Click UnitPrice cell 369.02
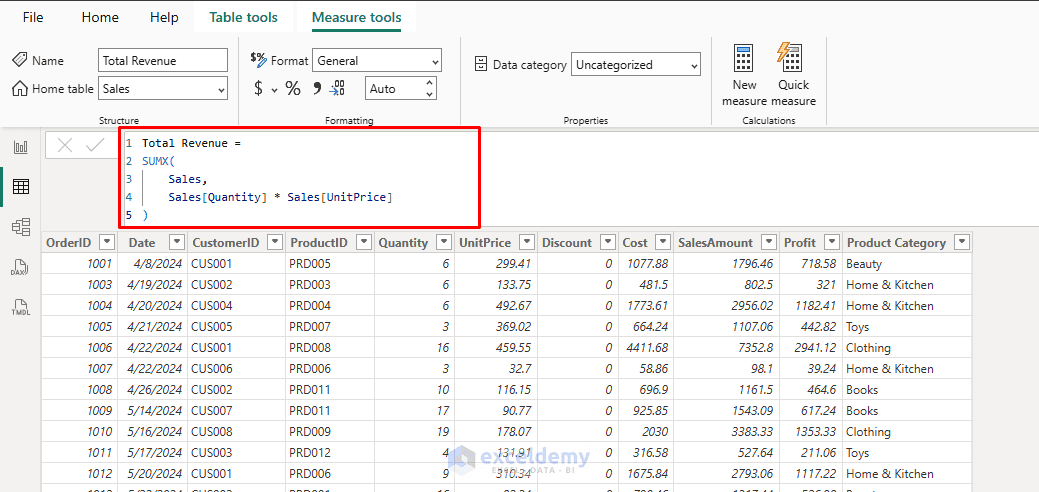 pyautogui.click(x=496, y=327)
